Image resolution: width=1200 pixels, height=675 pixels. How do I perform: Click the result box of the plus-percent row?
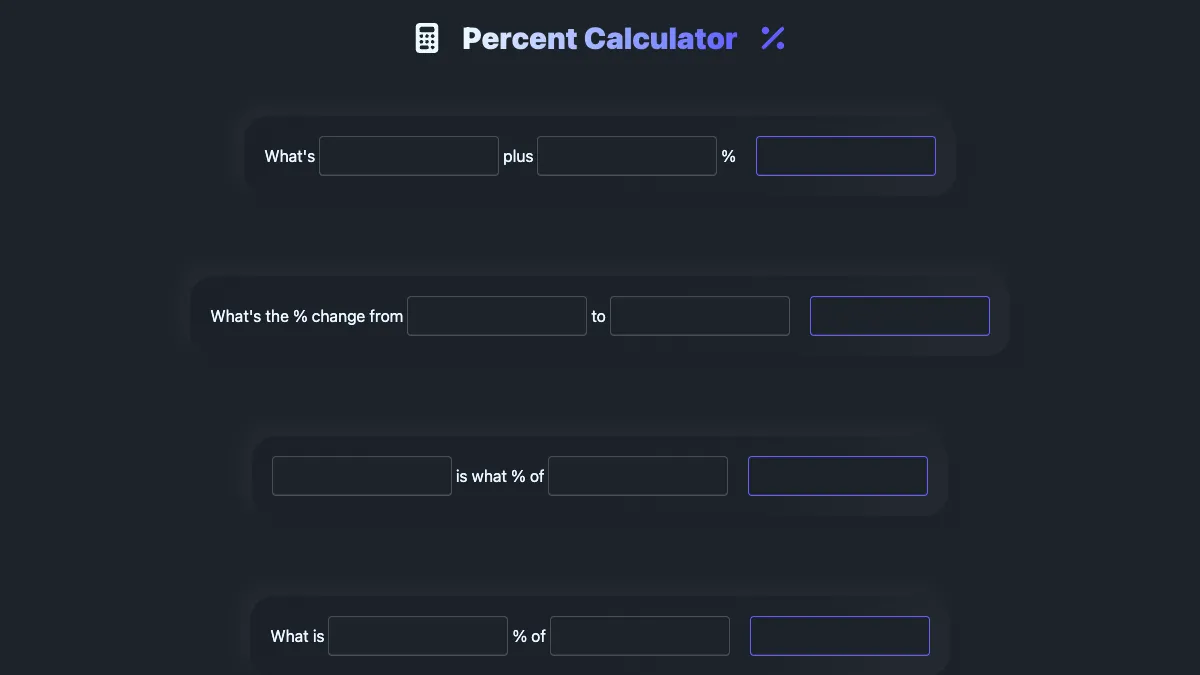coord(845,156)
